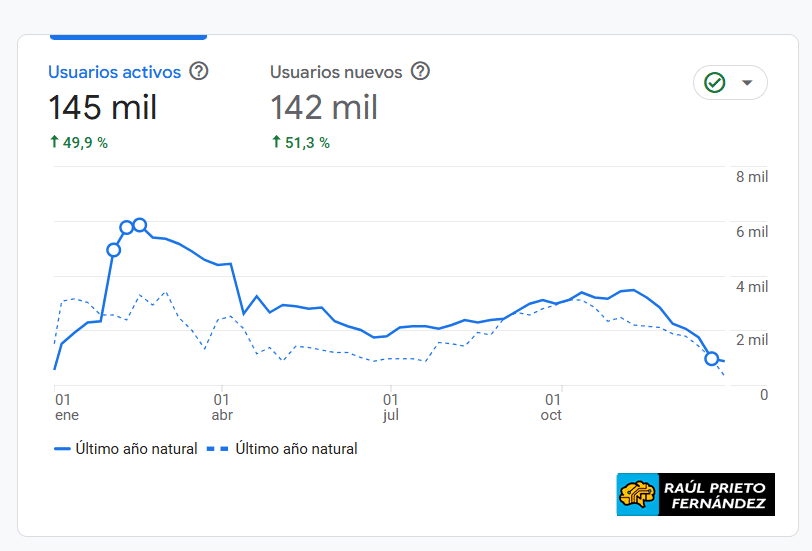Screen dimensions: 812x551
Task: Toggle the dashed 'Último año natural' legend label
Action: click(x=296, y=449)
